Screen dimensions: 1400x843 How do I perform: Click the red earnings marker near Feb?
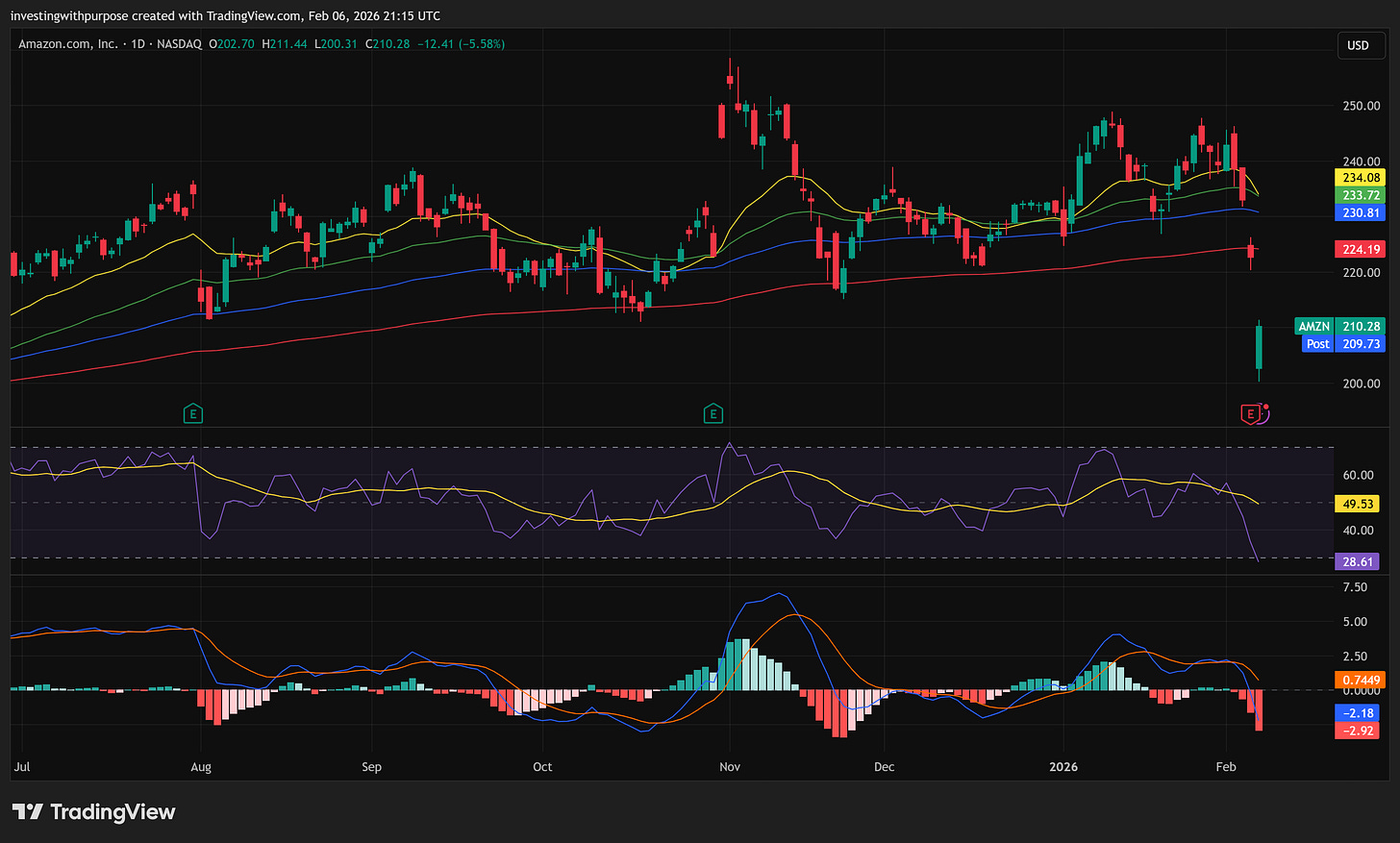(1251, 414)
